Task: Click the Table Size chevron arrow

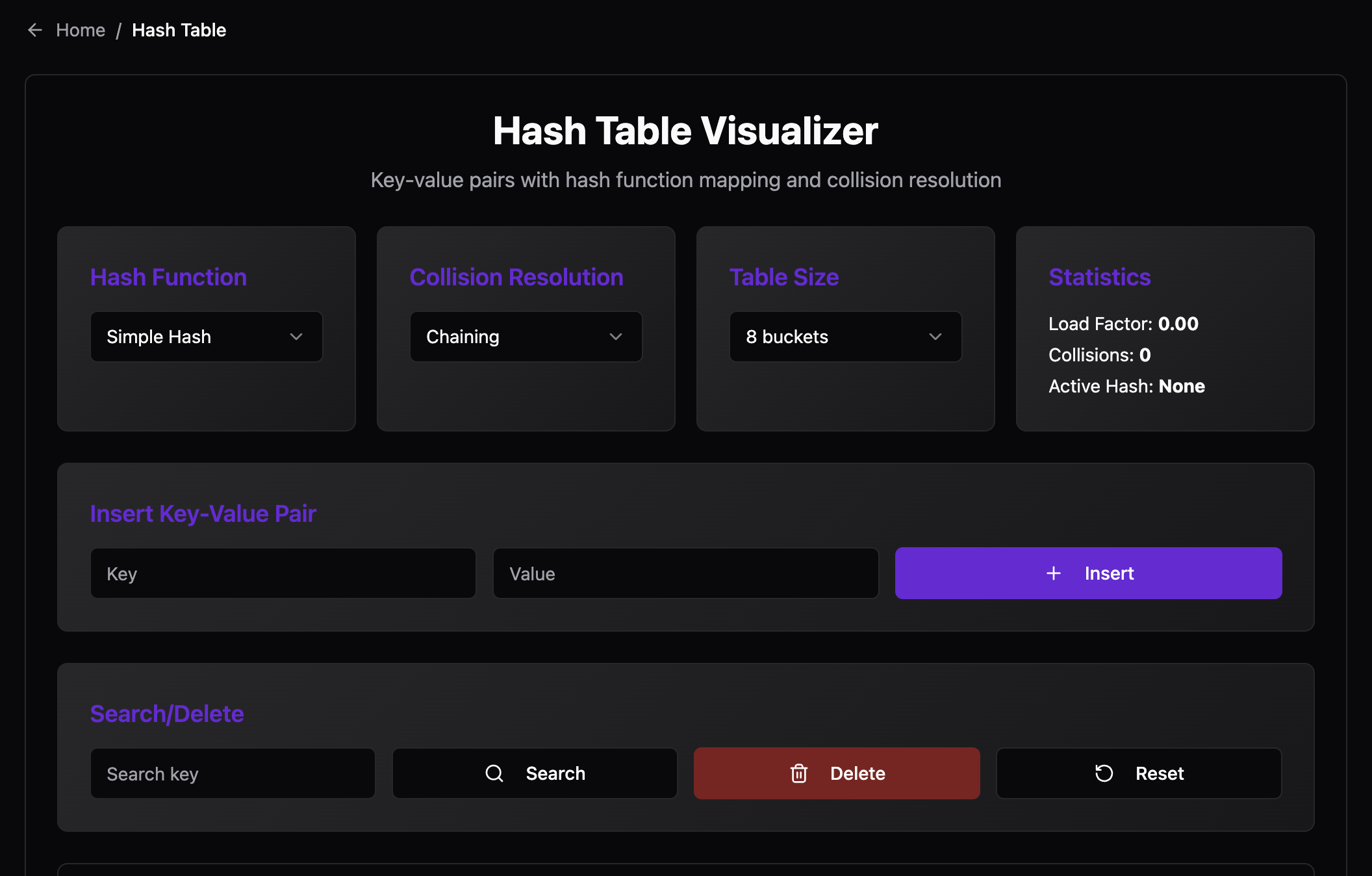Action: coord(935,337)
